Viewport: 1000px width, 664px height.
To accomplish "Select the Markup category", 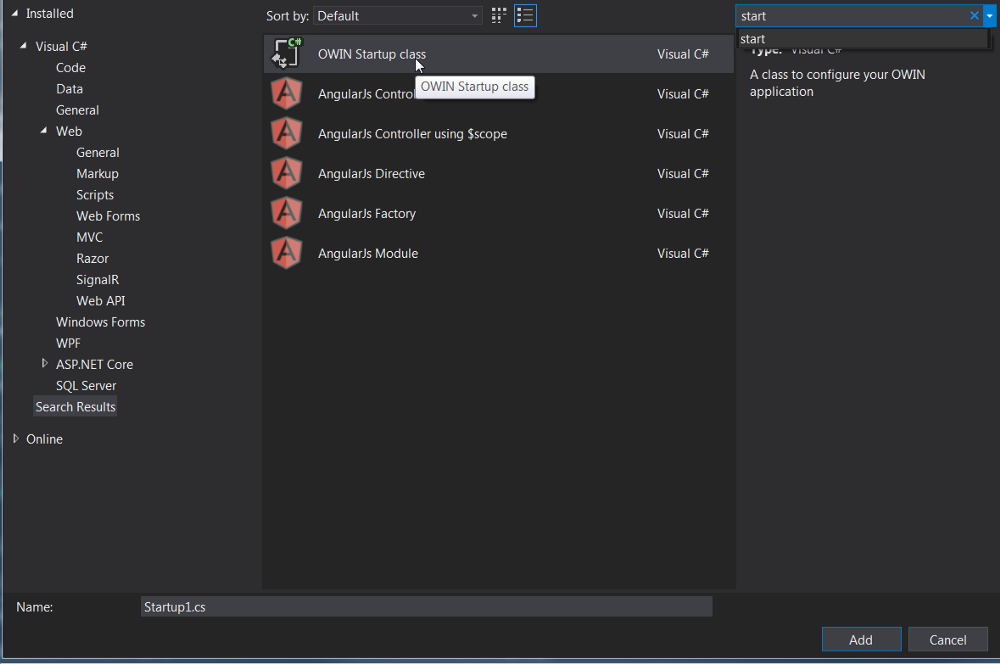I will coord(97,173).
